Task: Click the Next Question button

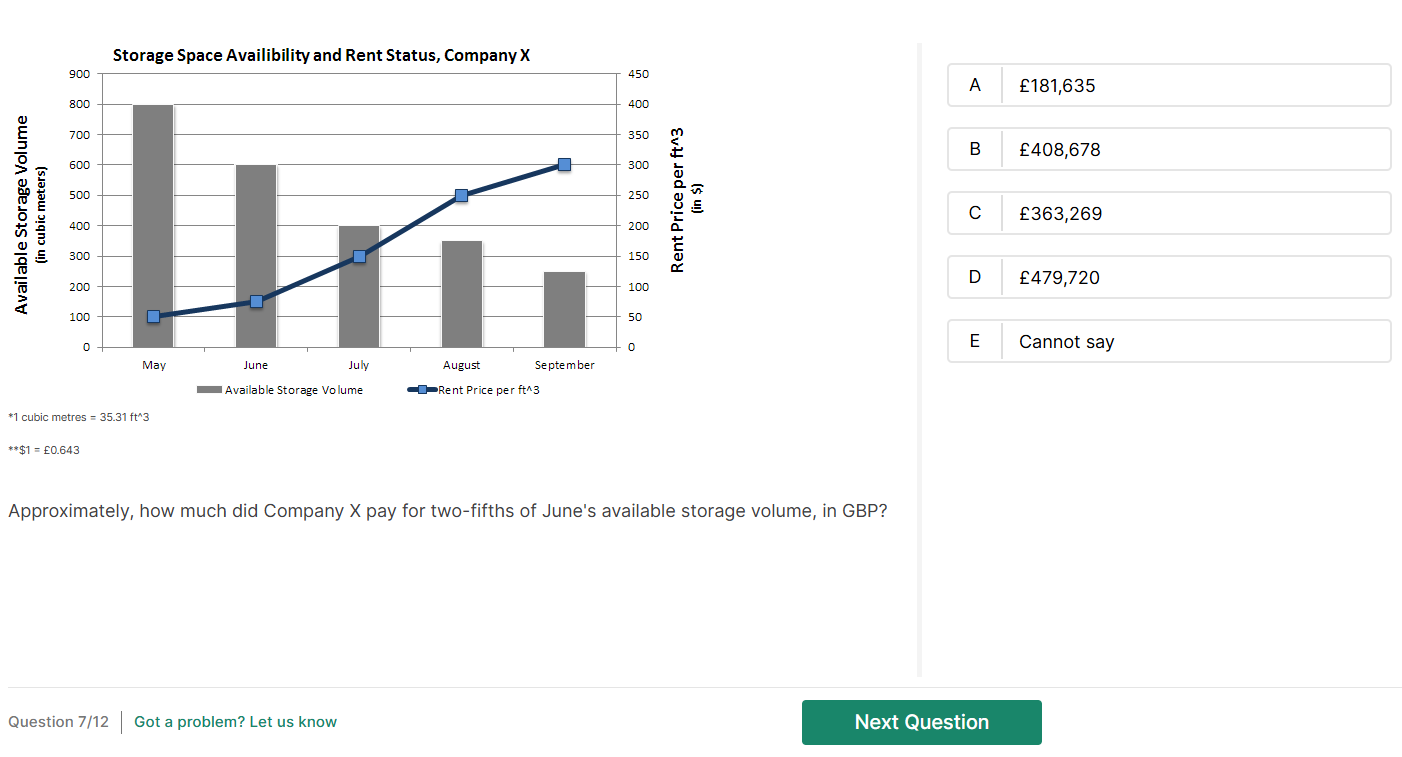Action: click(921, 722)
